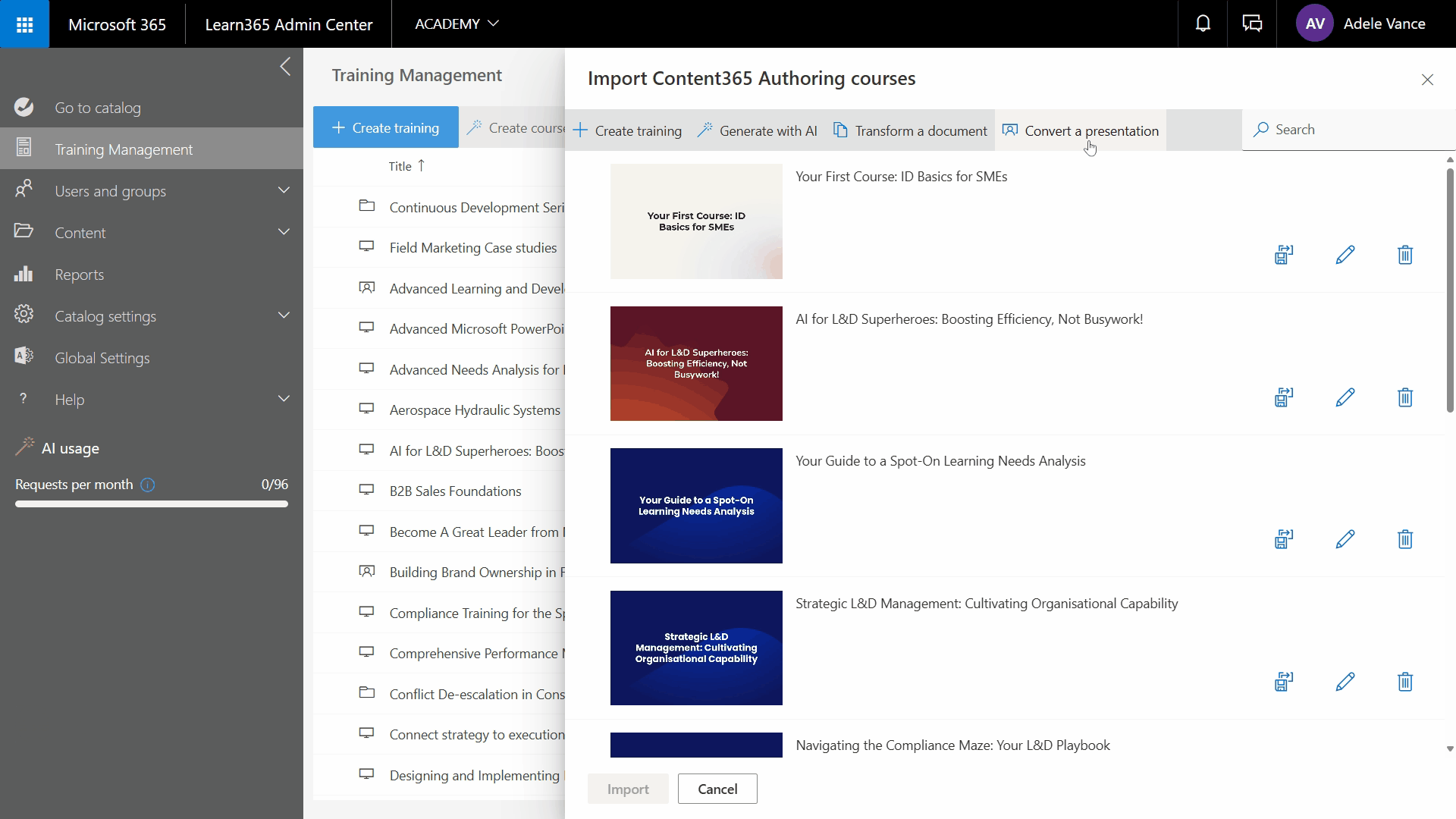Collapse the sidebar with the back chevron

[x=285, y=67]
